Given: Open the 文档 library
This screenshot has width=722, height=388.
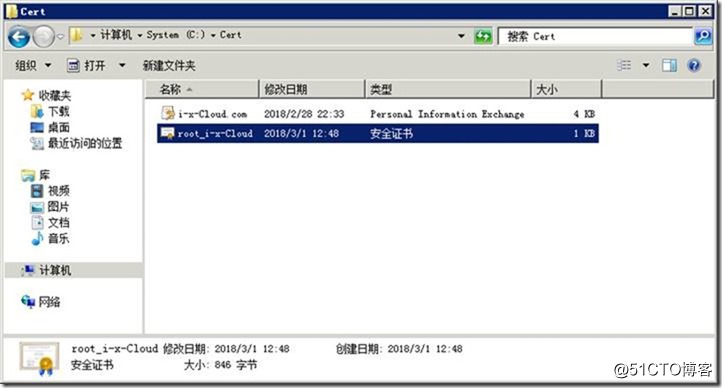Looking at the screenshot, I should (58, 223).
